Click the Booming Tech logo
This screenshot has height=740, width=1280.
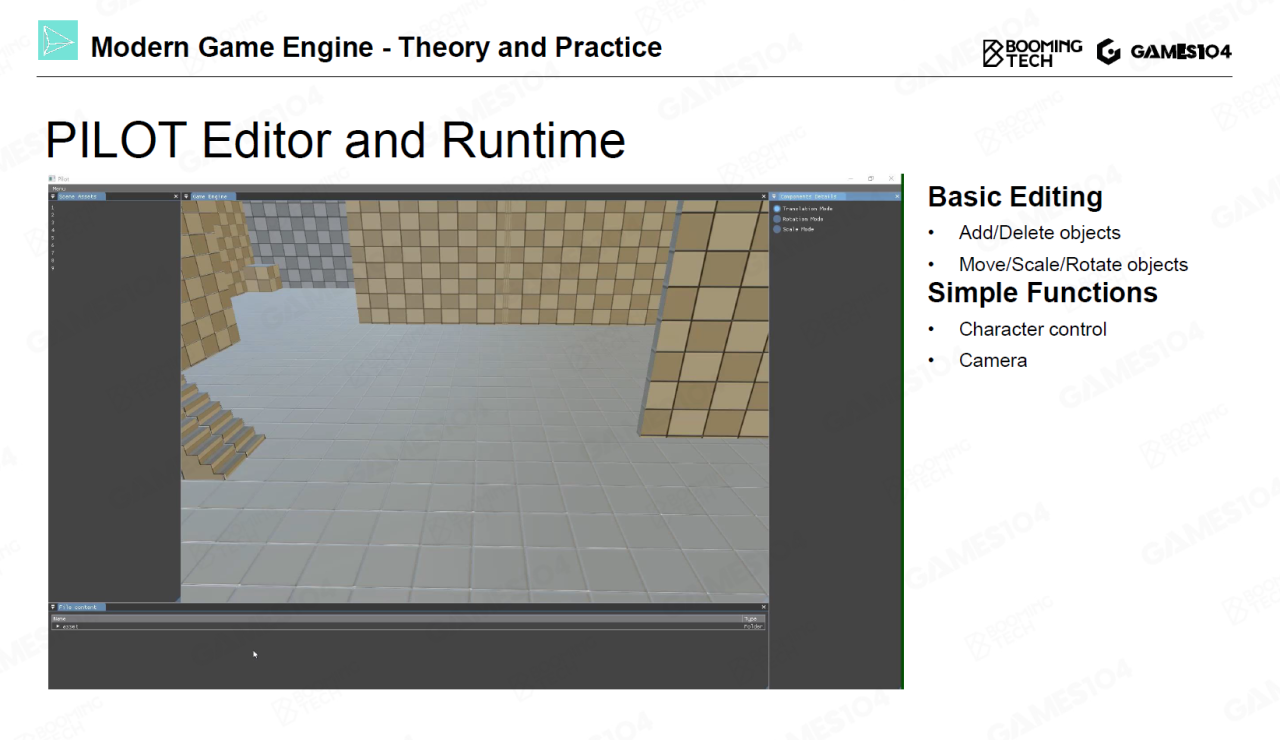point(1032,52)
